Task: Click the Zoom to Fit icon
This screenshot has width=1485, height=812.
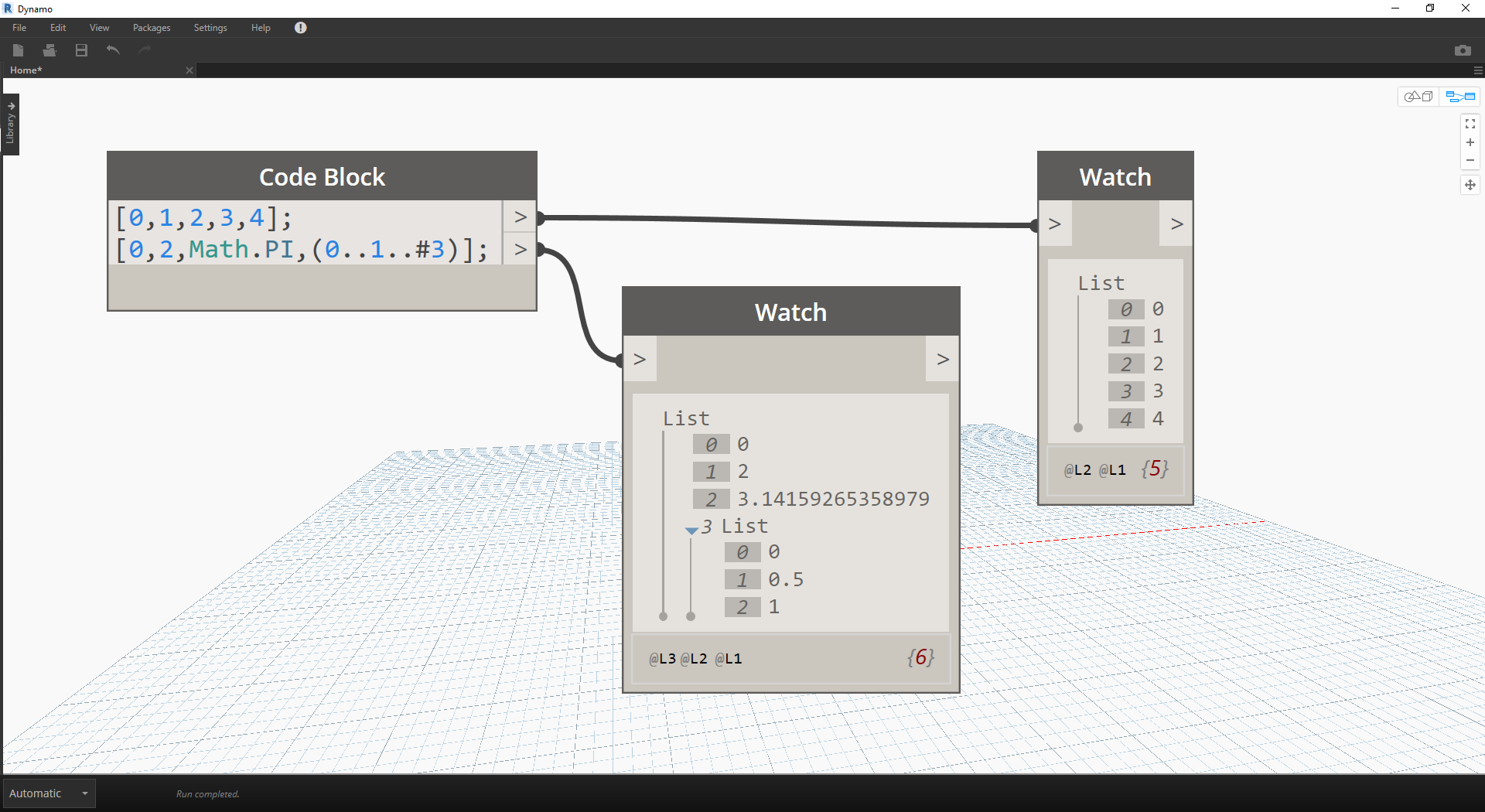Action: pyautogui.click(x=1470, y=124)
